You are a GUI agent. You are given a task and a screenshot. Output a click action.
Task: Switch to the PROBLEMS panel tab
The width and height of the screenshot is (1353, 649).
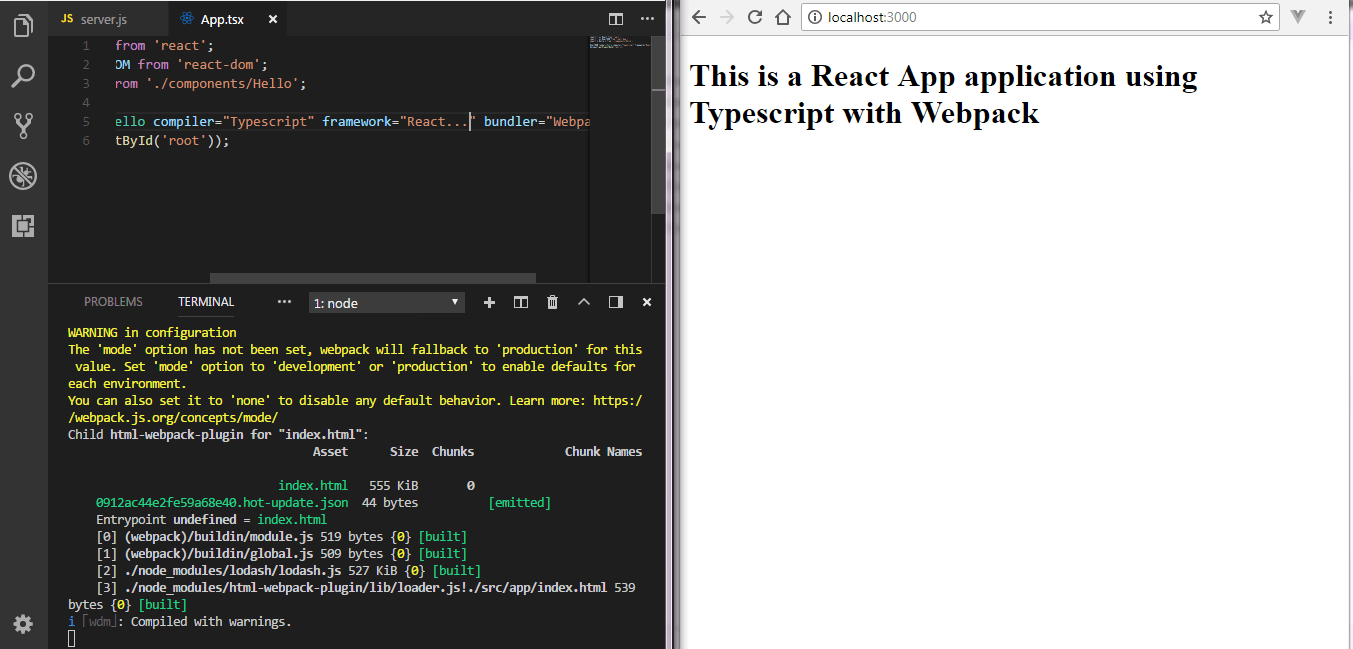tap(113, 301)
